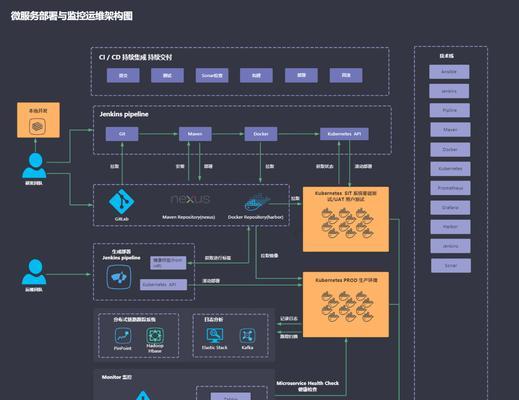
Task: Select the PinPoint chart icon
Action: click(x=123, y=335)
